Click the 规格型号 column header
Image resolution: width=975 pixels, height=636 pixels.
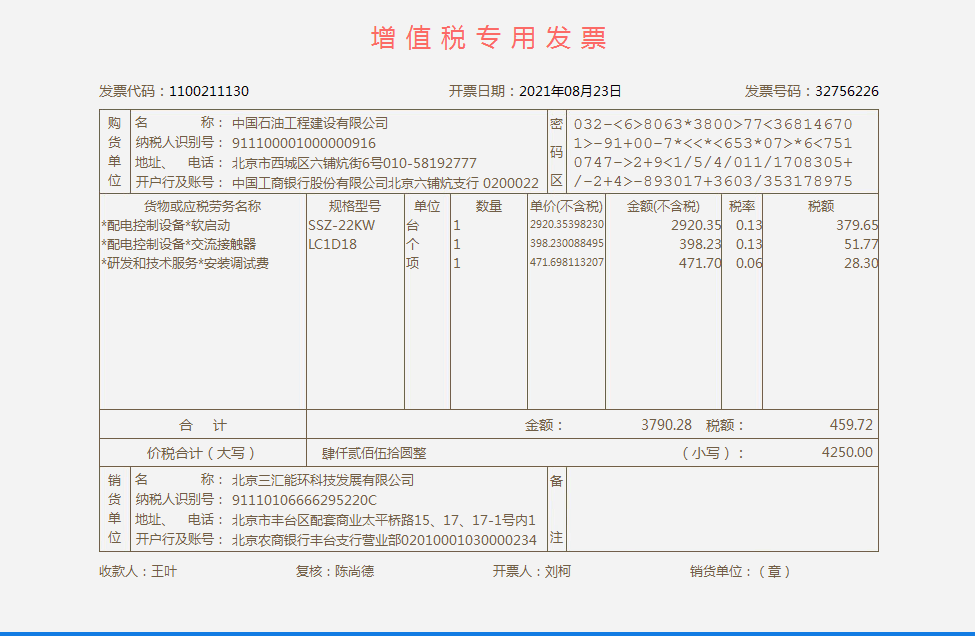point(355,206)
